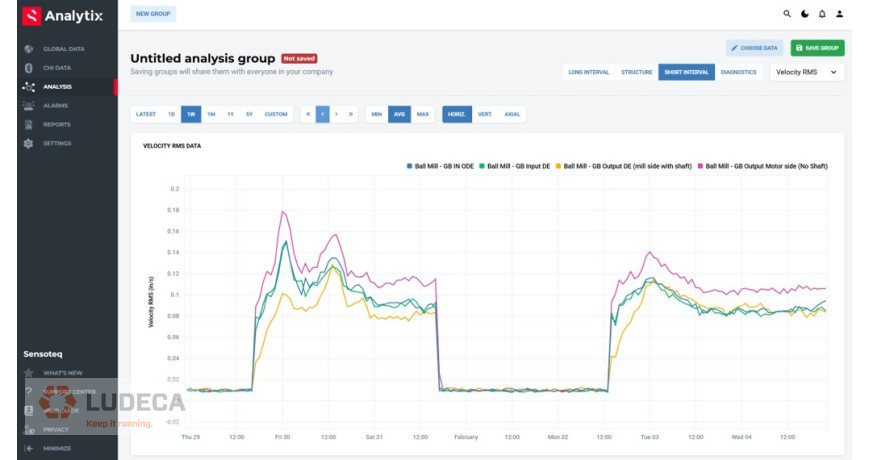The width and height of the screenshot is (870, 460).
Task: Click Untitled analysis group title
Action: point(203,58)
